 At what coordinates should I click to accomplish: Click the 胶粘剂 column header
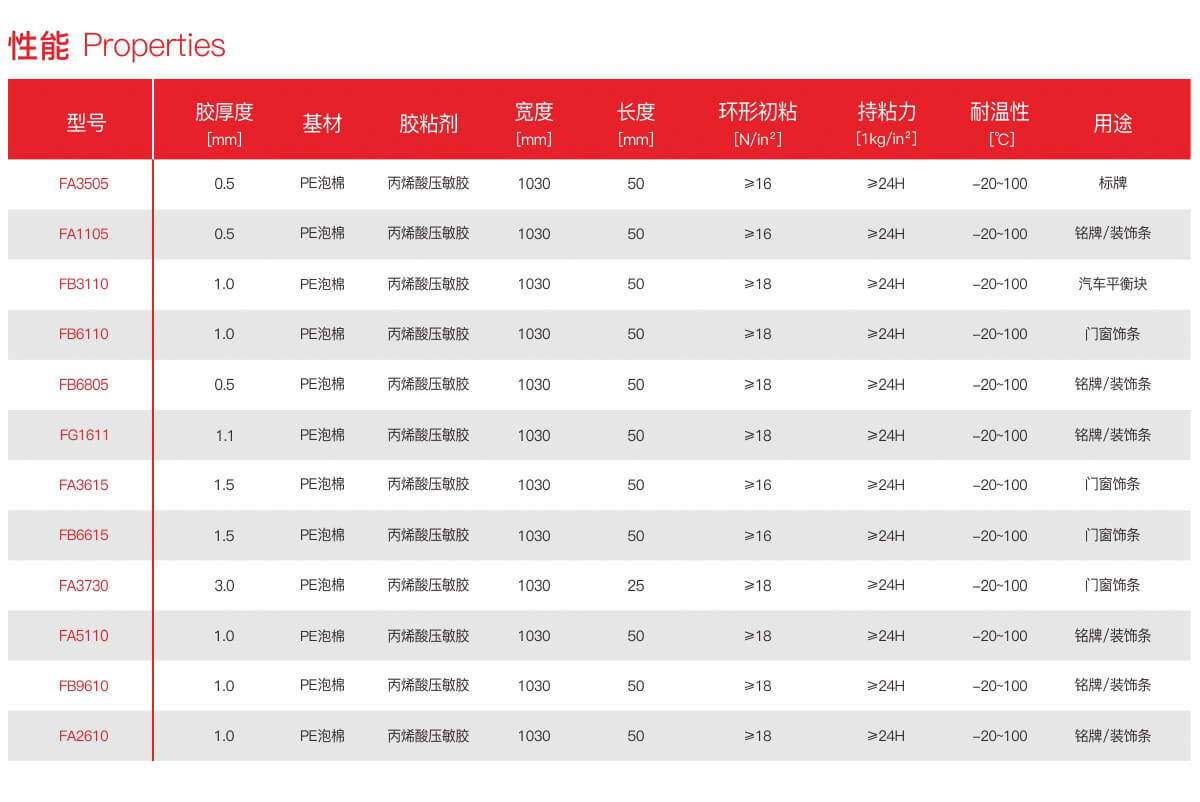point(428,123)
